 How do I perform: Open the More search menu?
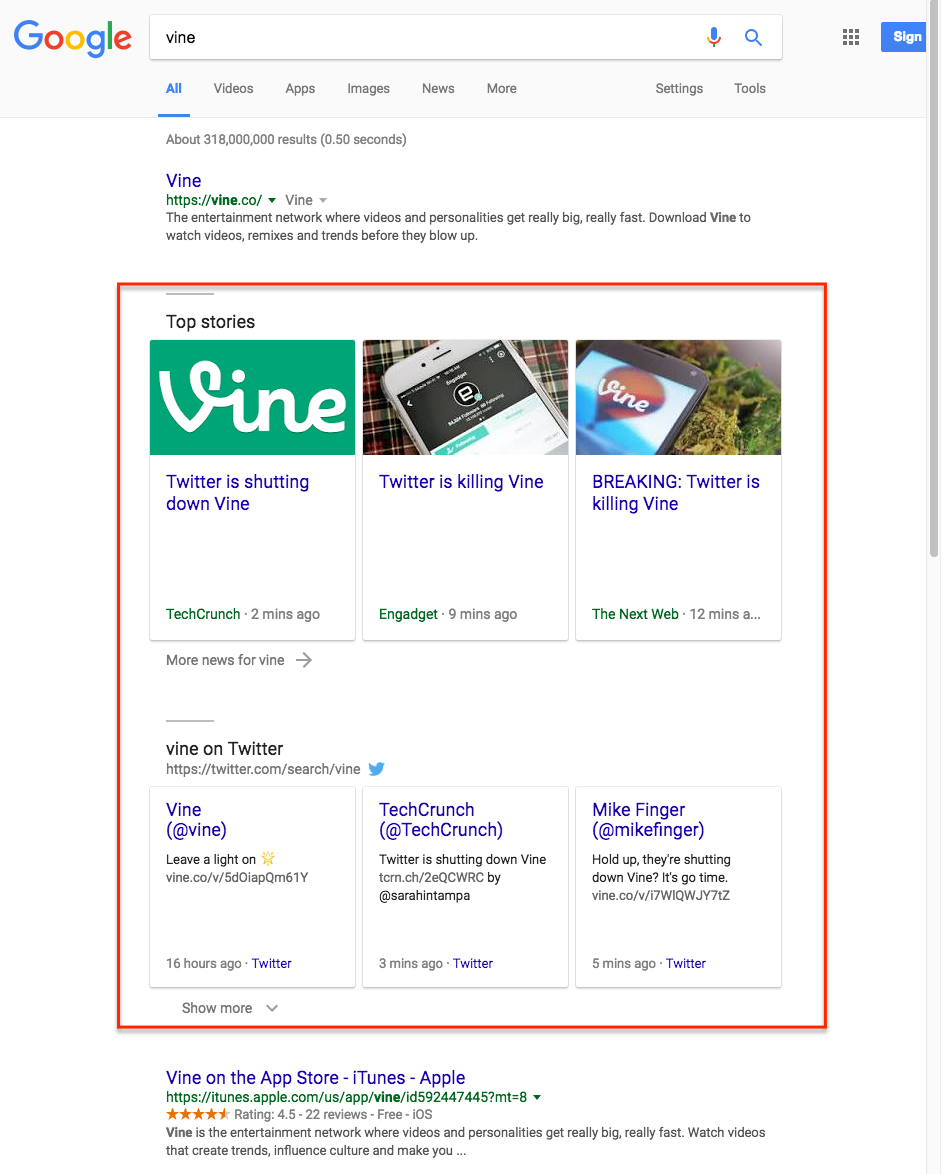pos(502,88)
